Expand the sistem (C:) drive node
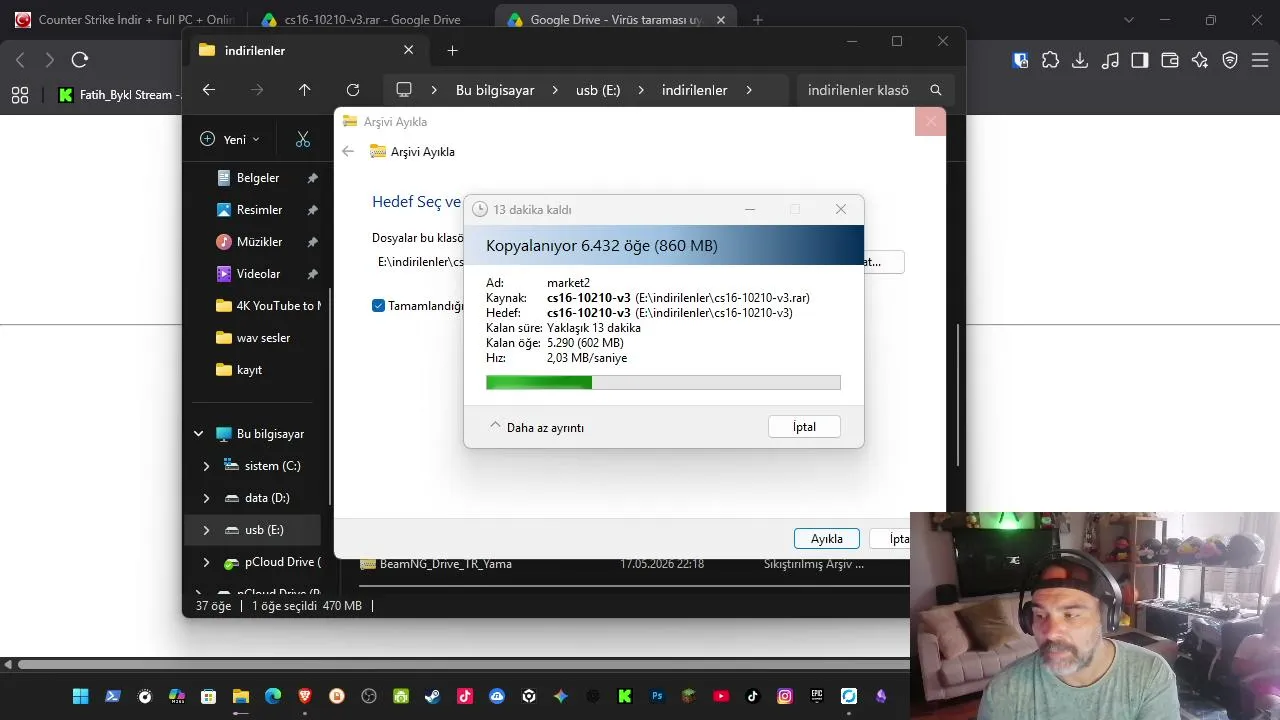Image resolution: width=1280 pixels, height=720 pixels. click(x=206, y=466)
